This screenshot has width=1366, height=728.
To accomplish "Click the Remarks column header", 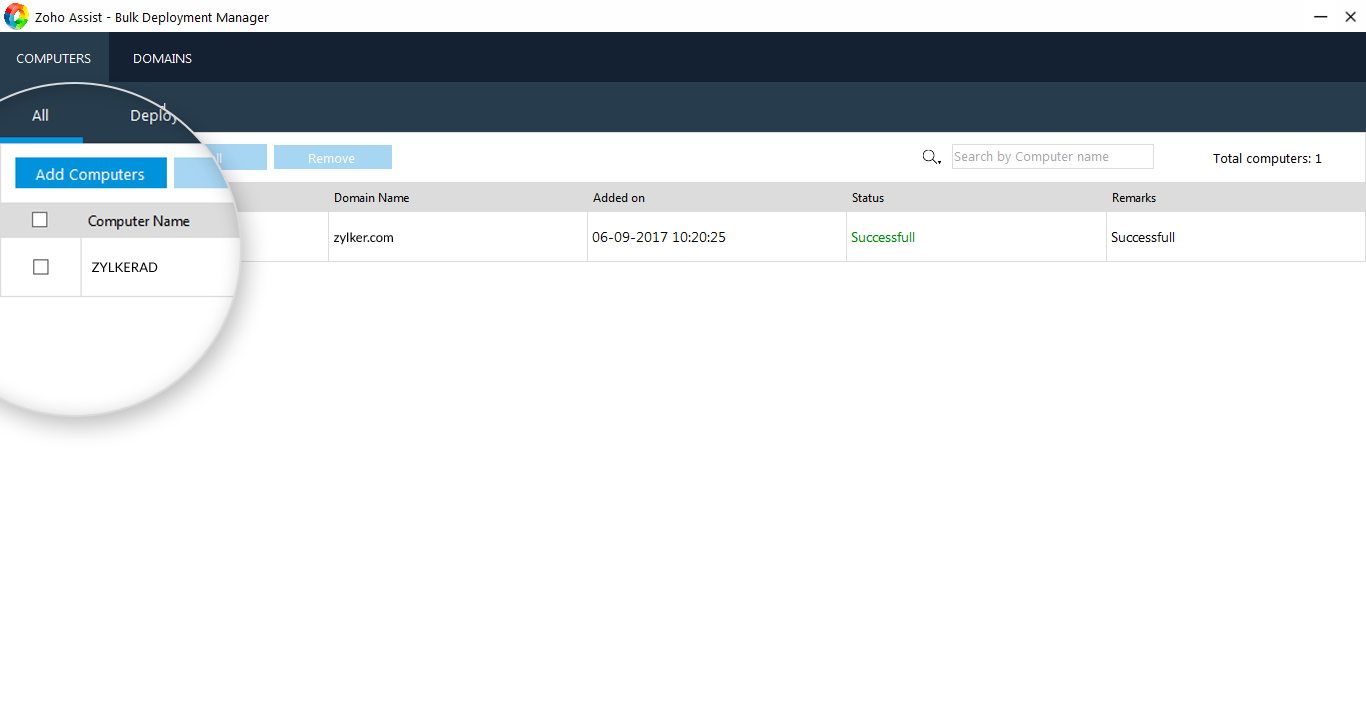I will [x=1133, y=198].
